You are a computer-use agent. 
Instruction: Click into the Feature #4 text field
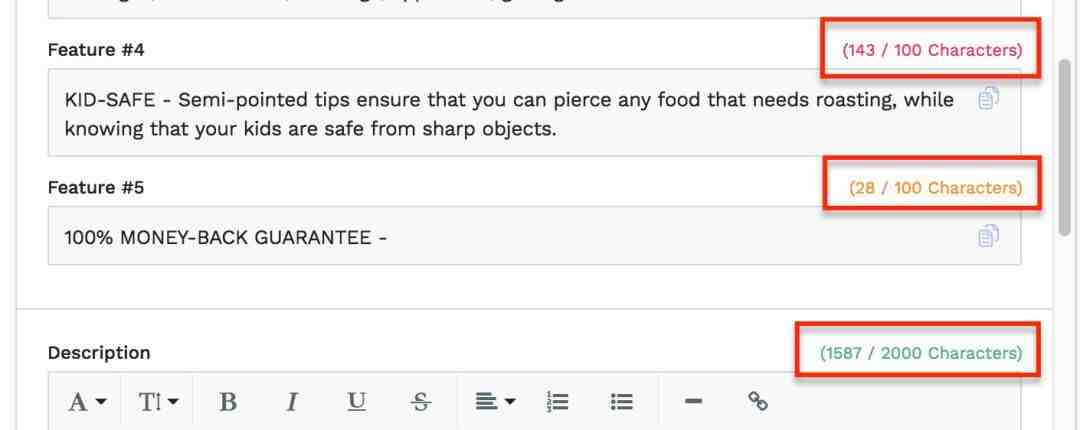(500, 113)
